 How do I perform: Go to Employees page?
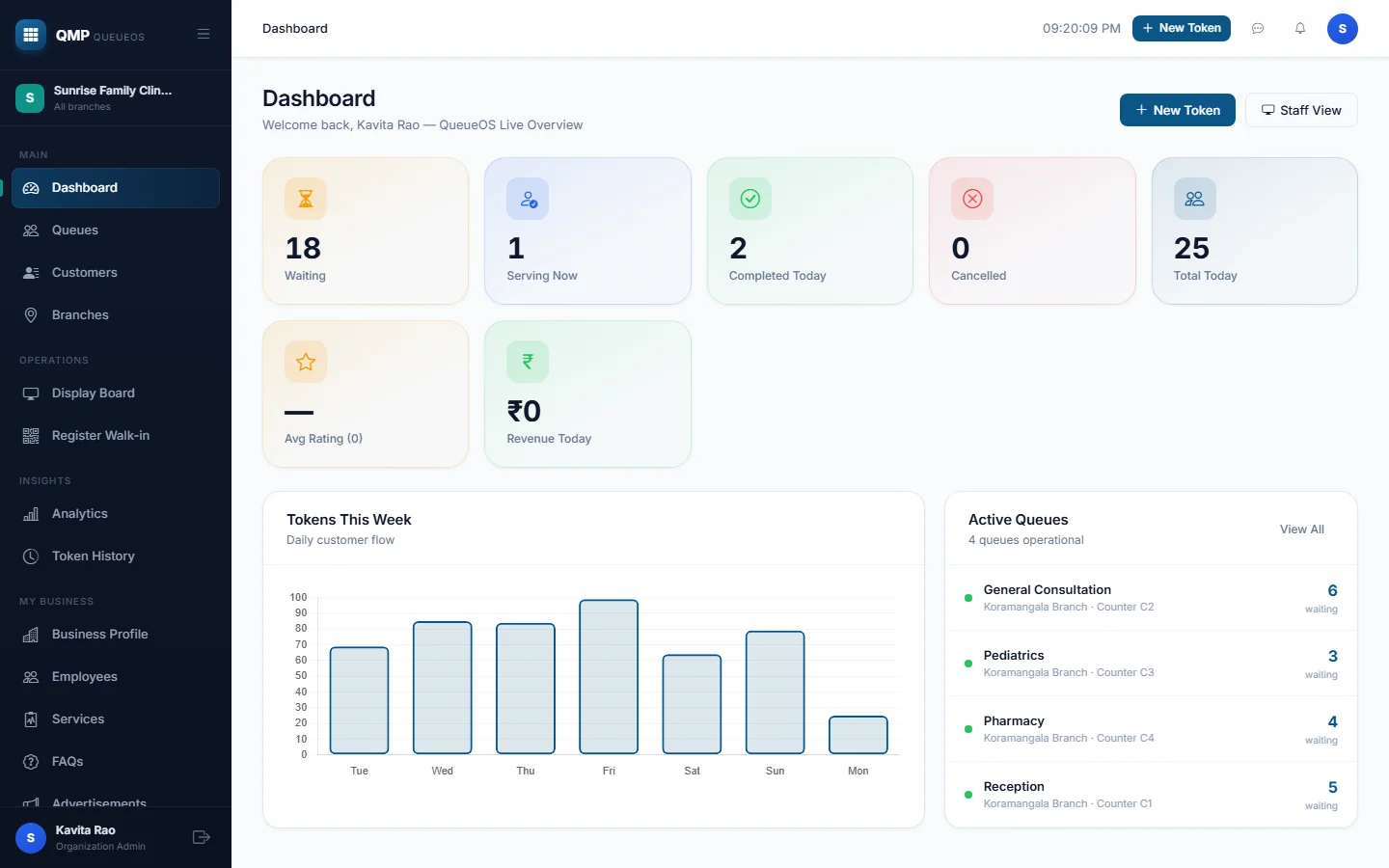click(116, 677)
